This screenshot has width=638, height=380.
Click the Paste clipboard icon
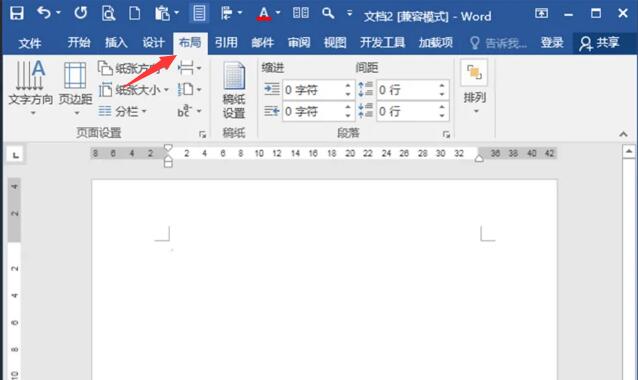pyautogui.click(x=162, y=13)
